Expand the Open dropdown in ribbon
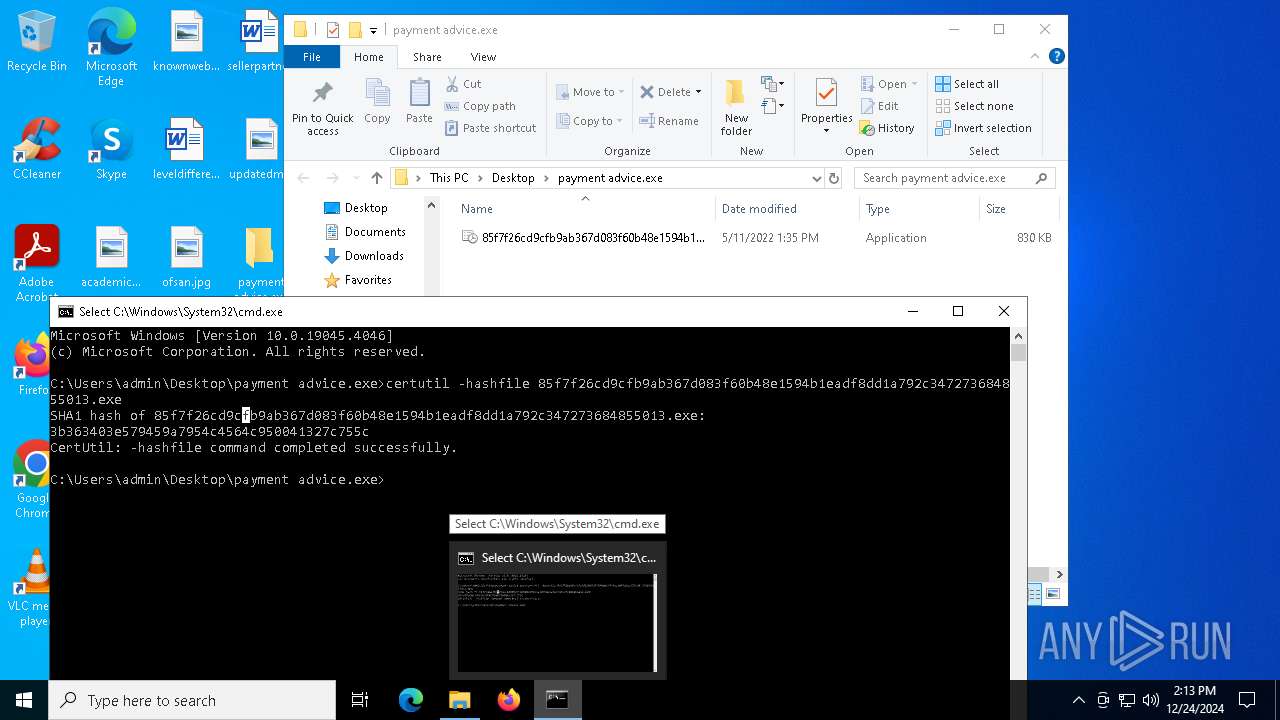 914,84
